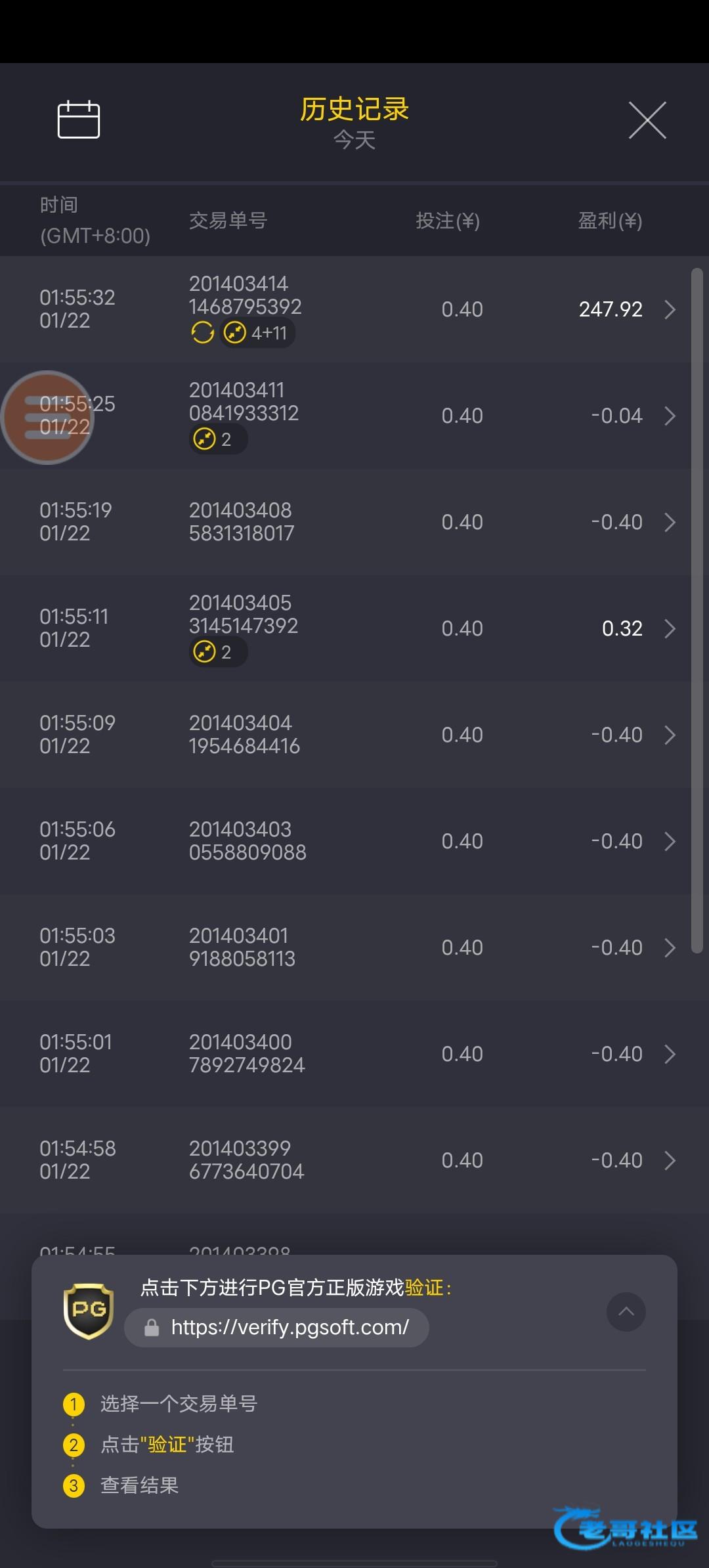
Task: Click the history list scrollbar
Action: click(x=697, y=611)
